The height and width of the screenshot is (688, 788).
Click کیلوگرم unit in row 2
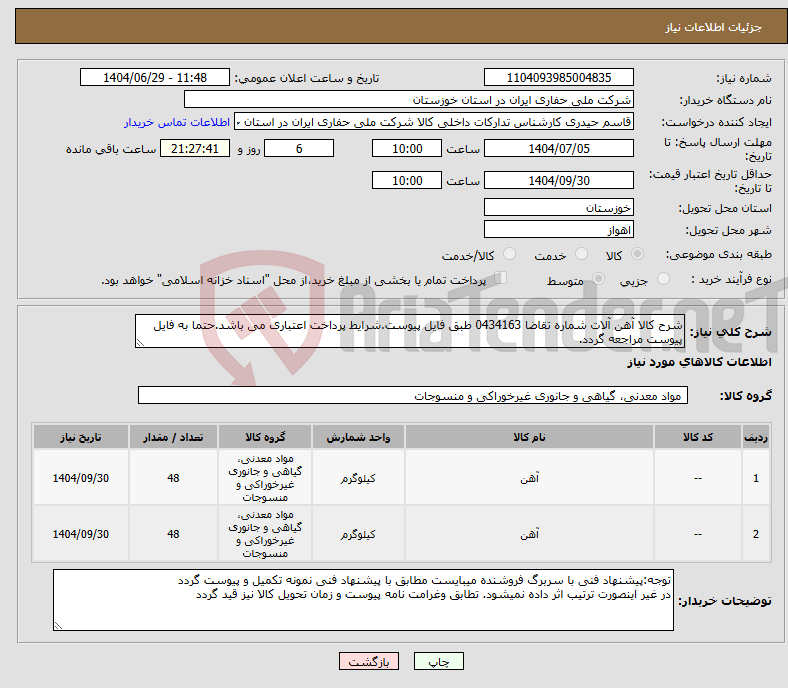[x=358, y=534]
